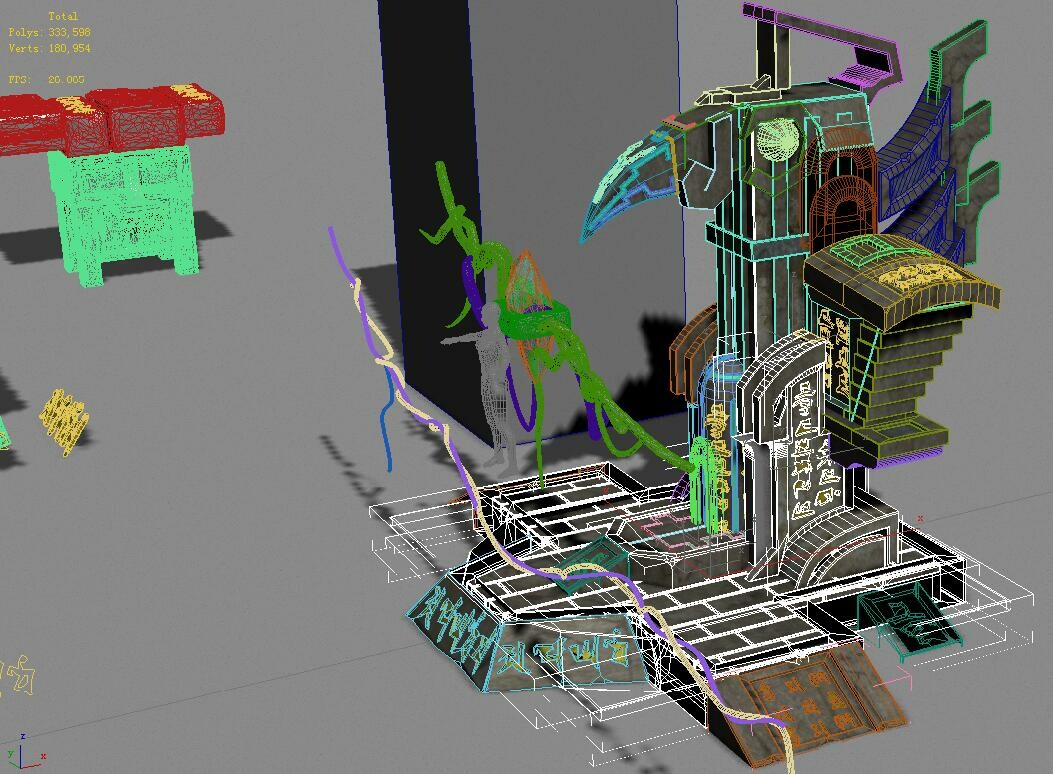This screenshot has height=774, width=1053.
Task: Click the red X gizmo label near the monument base
Action: [920, 518]
